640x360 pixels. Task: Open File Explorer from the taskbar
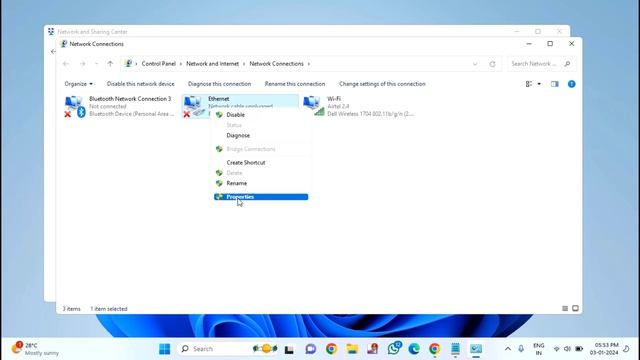[x=352, y=349]
